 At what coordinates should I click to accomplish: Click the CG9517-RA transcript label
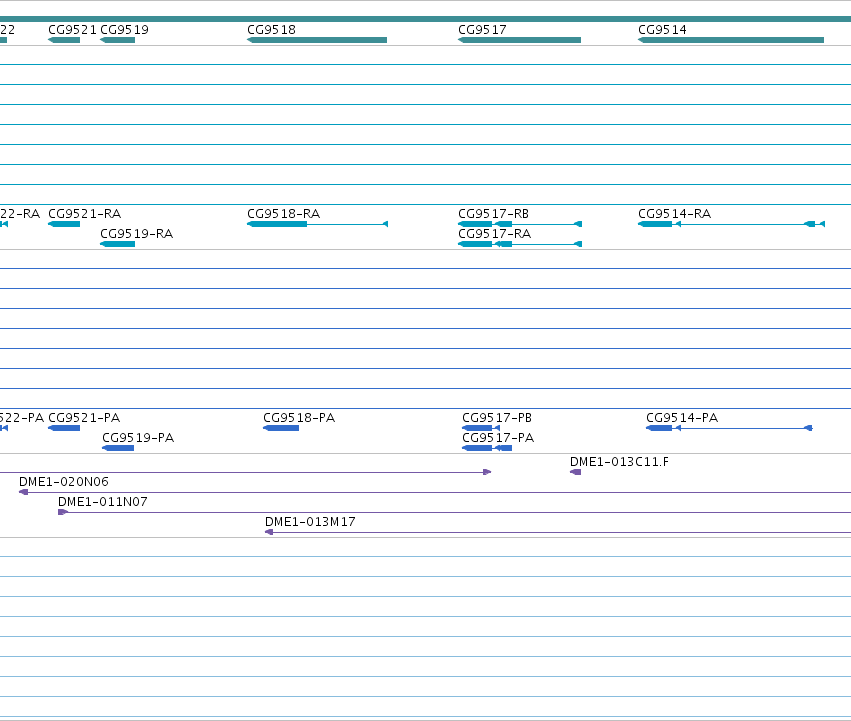pyautogui.click(x=494, y=234)
